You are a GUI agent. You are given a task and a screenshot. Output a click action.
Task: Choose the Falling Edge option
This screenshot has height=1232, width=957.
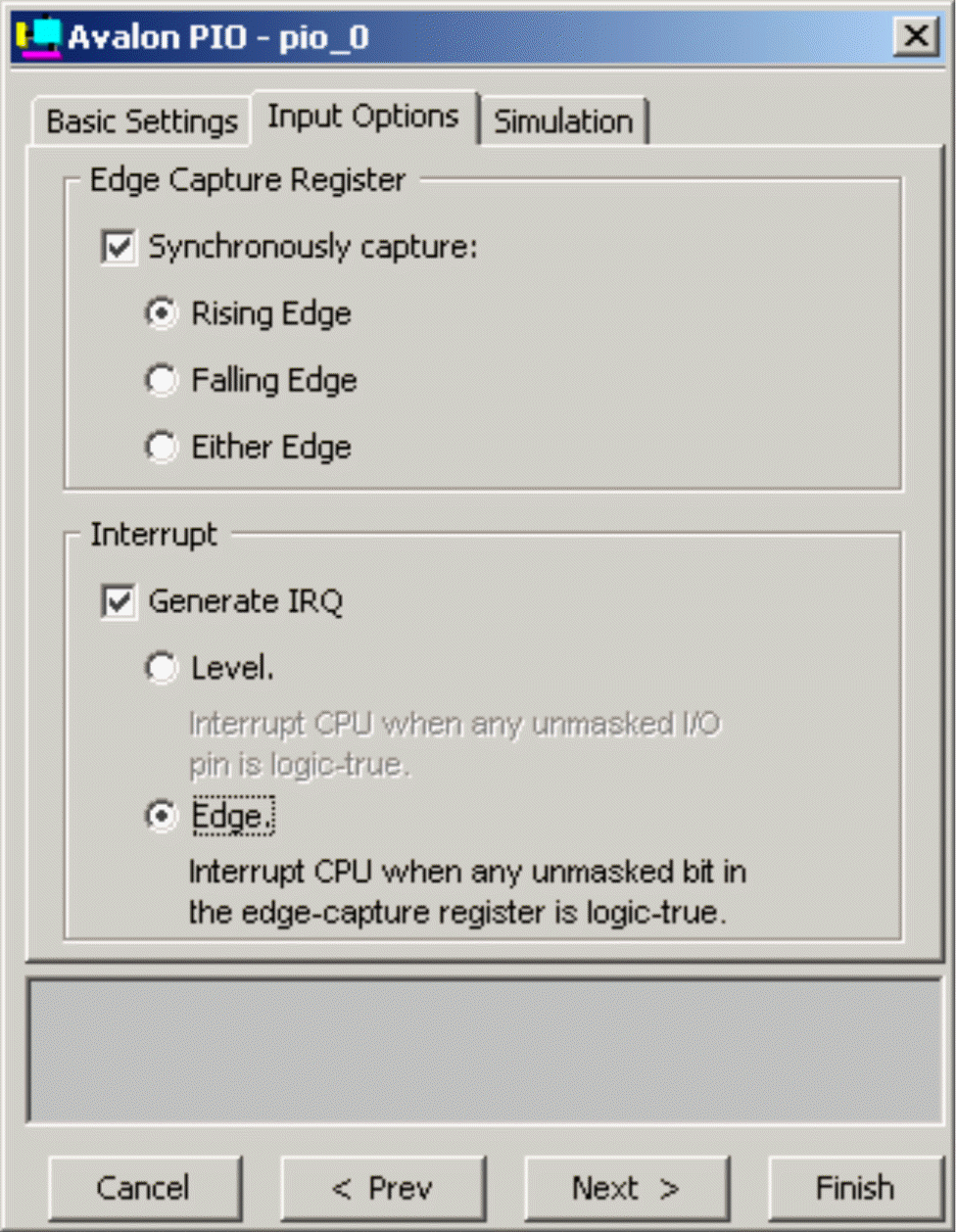161,380
